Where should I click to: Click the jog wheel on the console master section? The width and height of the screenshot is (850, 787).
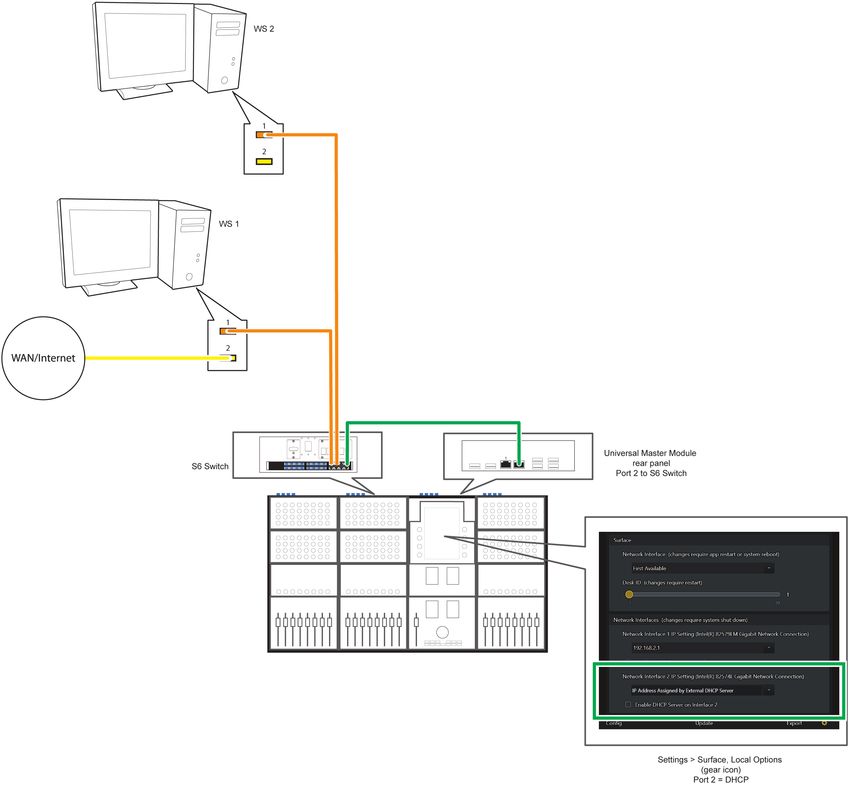pyautogui.click(x=442, y=632)
